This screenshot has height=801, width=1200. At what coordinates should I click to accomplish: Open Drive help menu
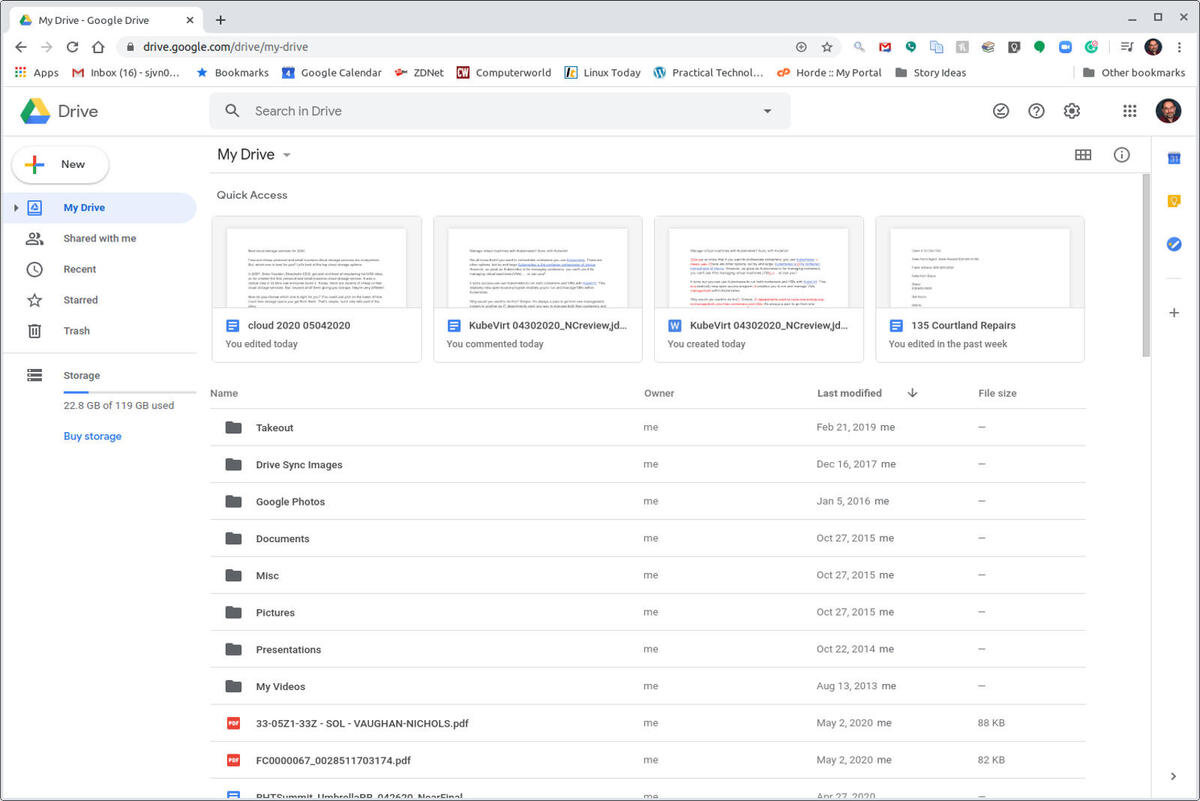[1036, 110]
